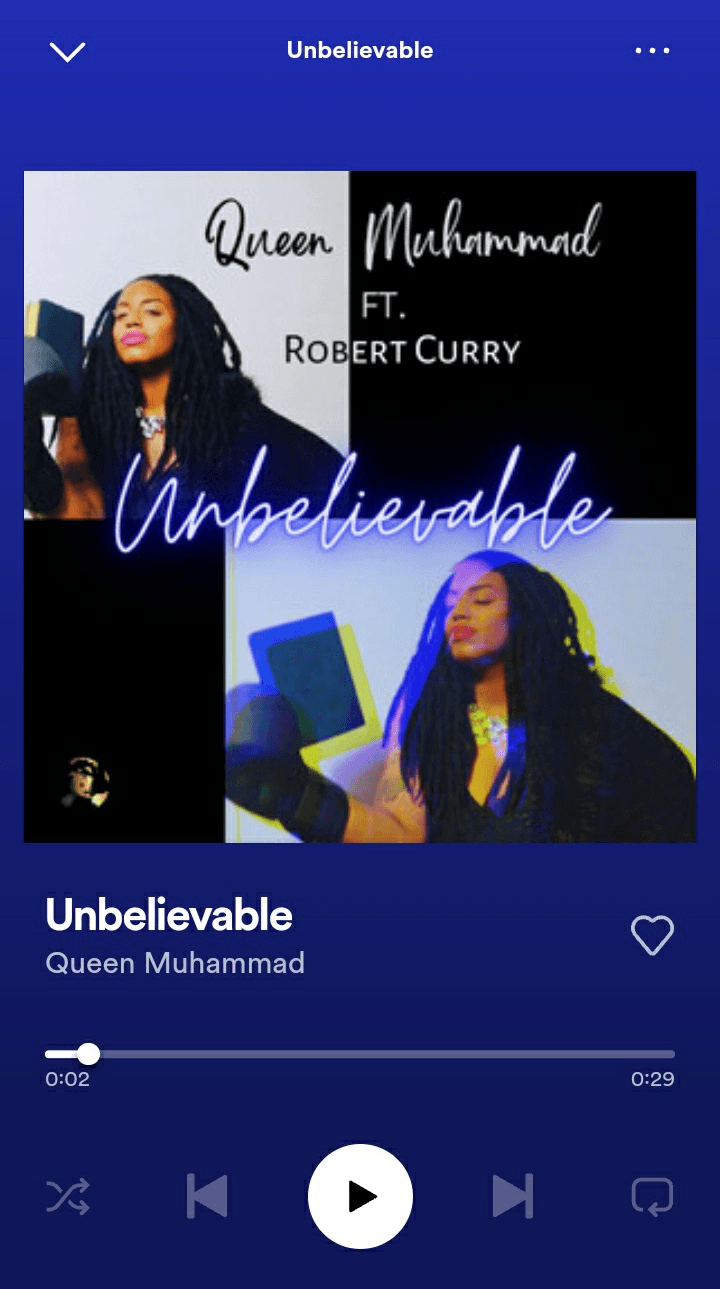Seek to middle of progress bar

[360, 1054]
